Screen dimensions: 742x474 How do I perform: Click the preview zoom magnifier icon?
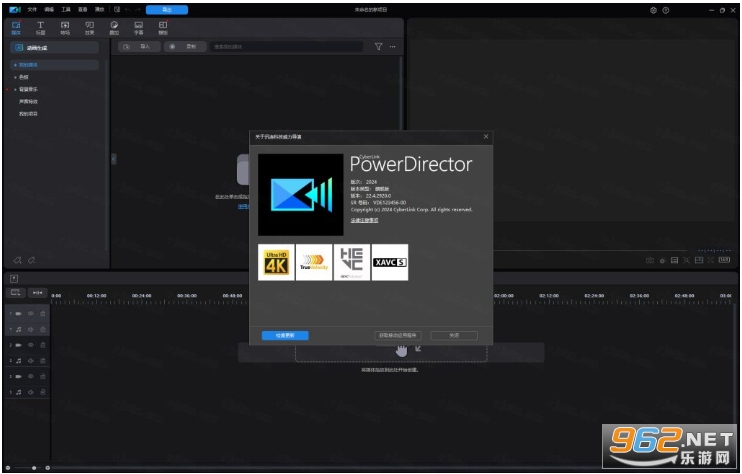687,260
